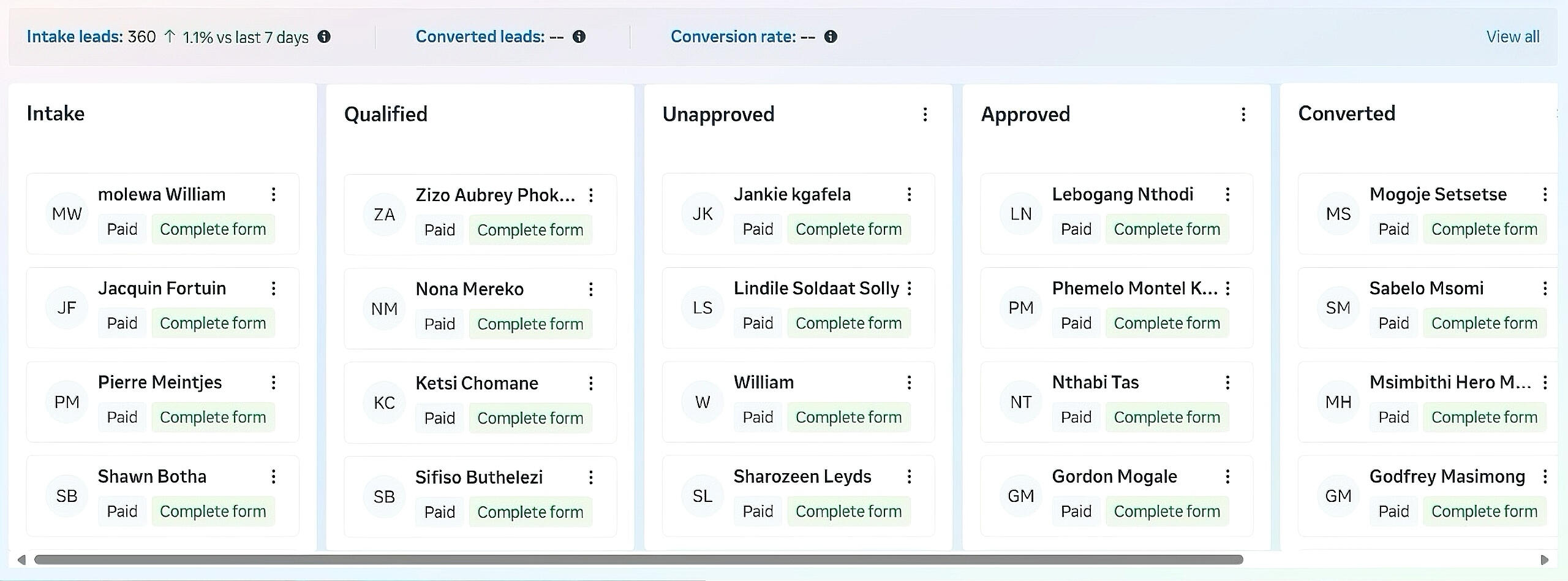
Task: Select the Sharozeen Leyds lead card
Action: coord(798,495)
